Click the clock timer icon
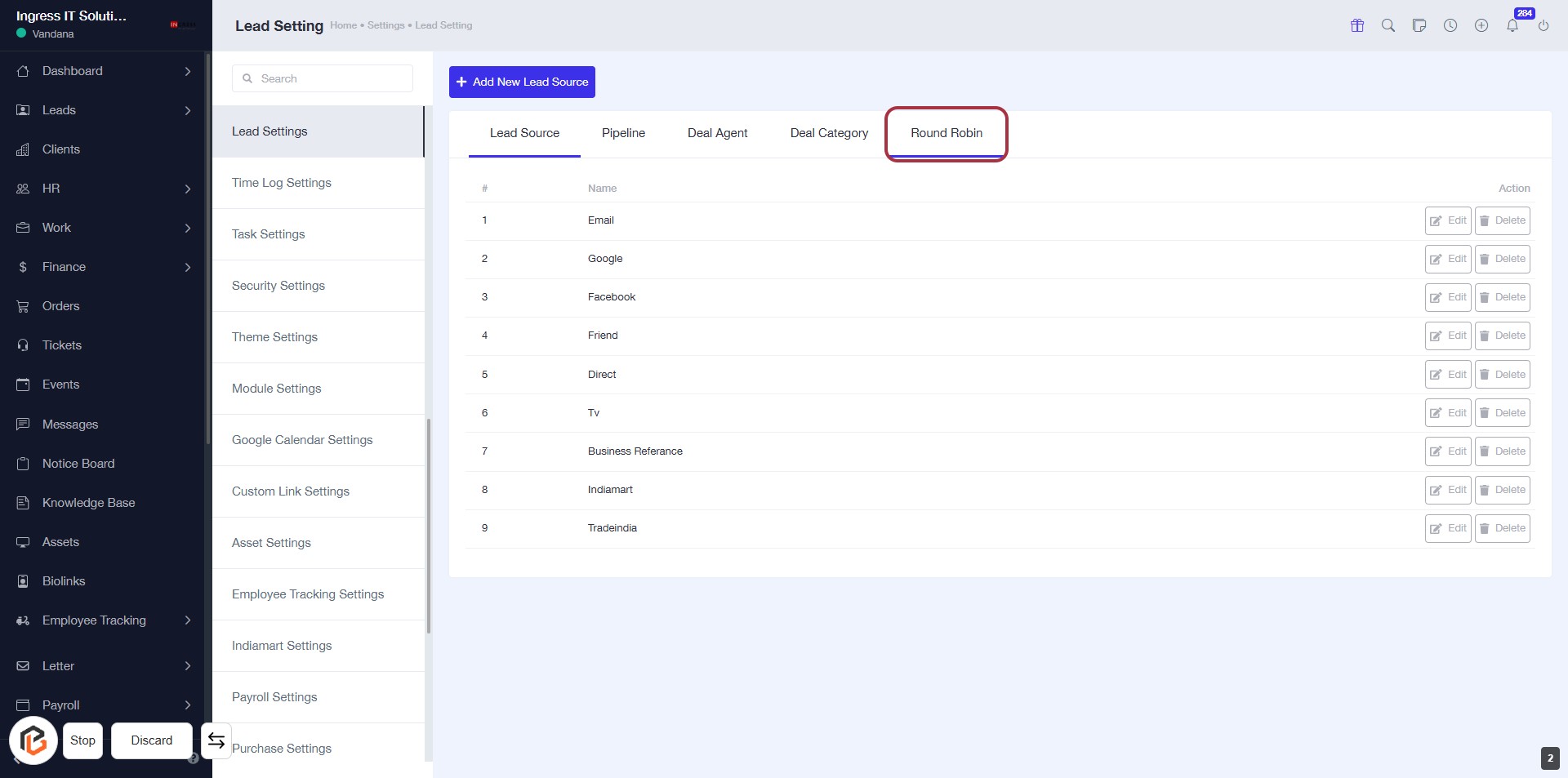Viewport: 1568px width, 778px height. [1450, 25]
